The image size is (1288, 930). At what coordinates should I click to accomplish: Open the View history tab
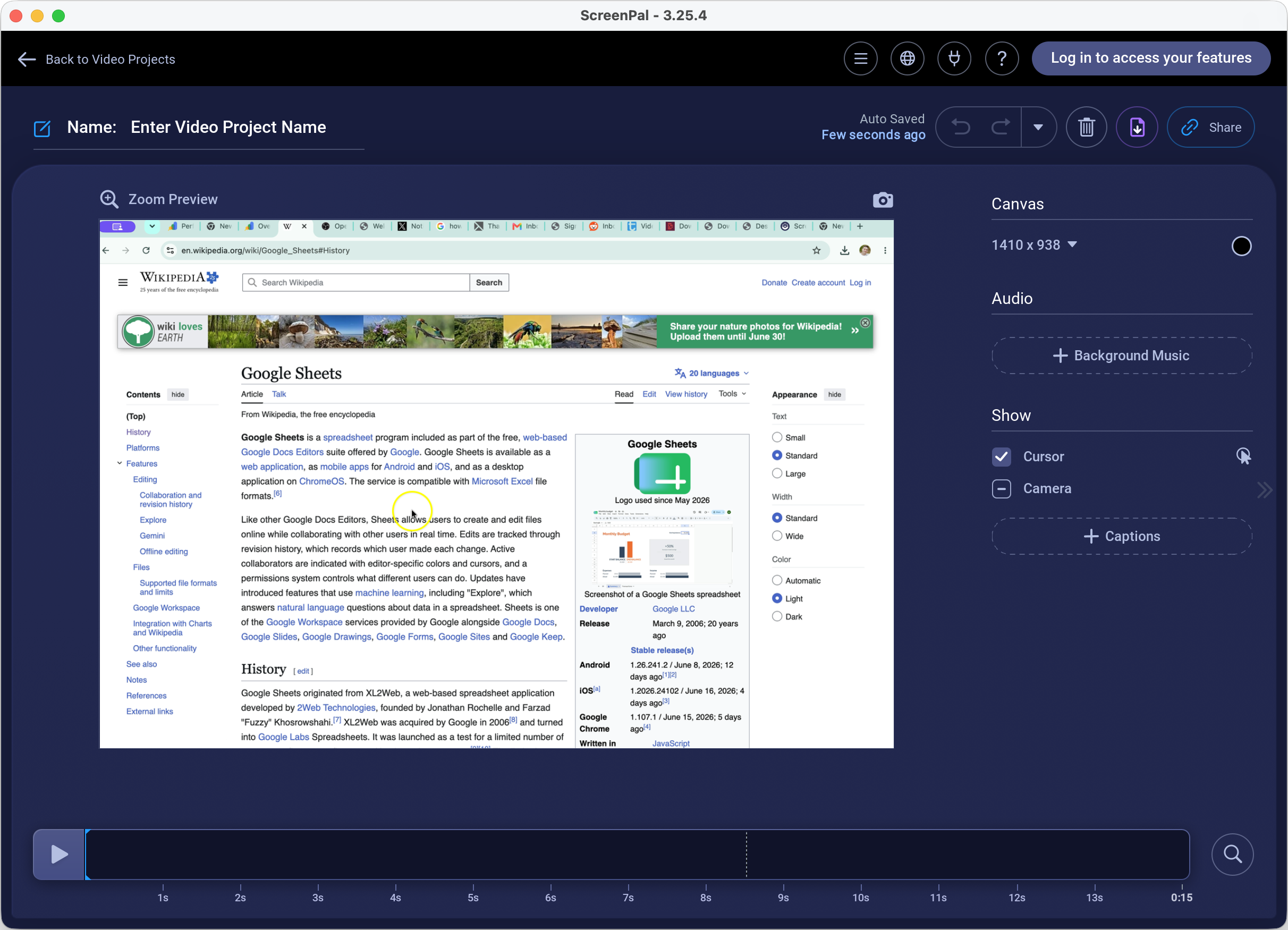686,394
